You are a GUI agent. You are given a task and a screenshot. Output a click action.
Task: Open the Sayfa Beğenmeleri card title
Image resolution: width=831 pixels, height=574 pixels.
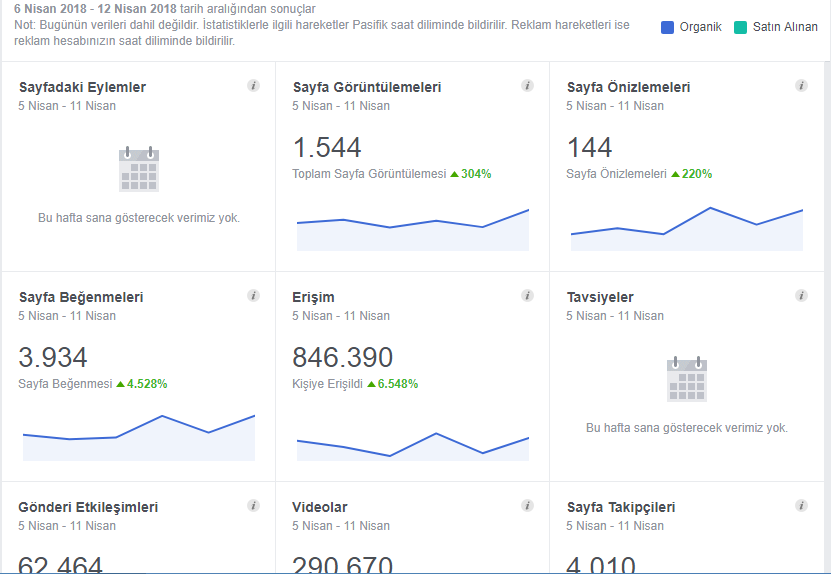[81, 297]
